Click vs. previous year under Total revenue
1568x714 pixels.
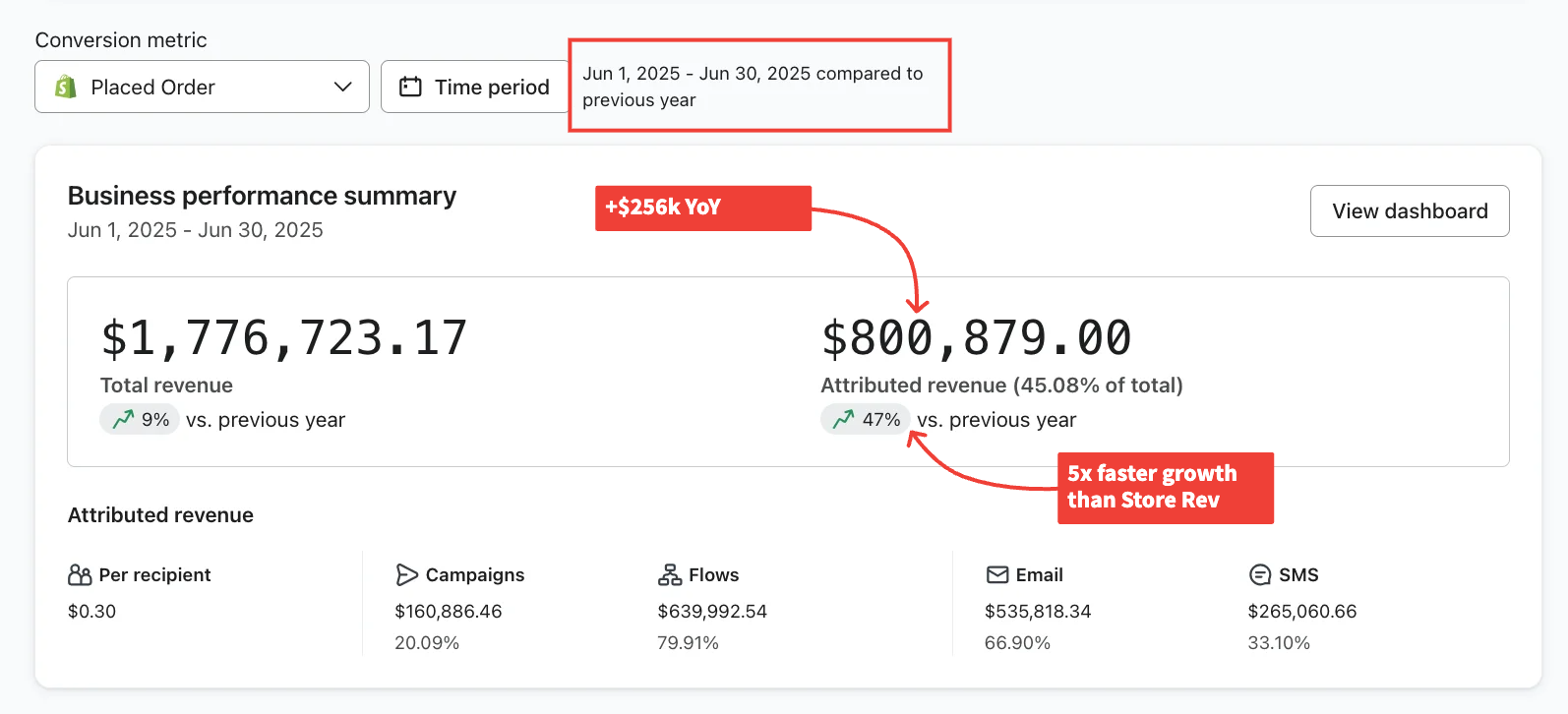point(266,420)
